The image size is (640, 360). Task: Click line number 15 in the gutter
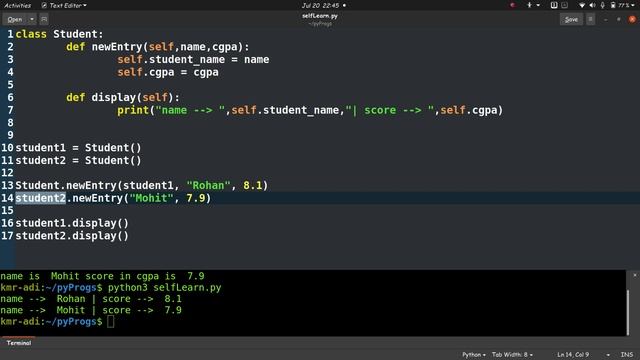point(7,210)
